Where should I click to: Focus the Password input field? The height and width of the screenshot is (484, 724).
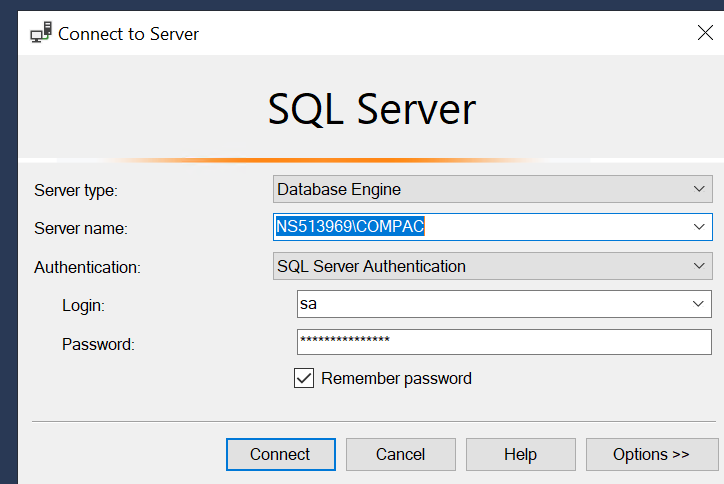[504, 342]
